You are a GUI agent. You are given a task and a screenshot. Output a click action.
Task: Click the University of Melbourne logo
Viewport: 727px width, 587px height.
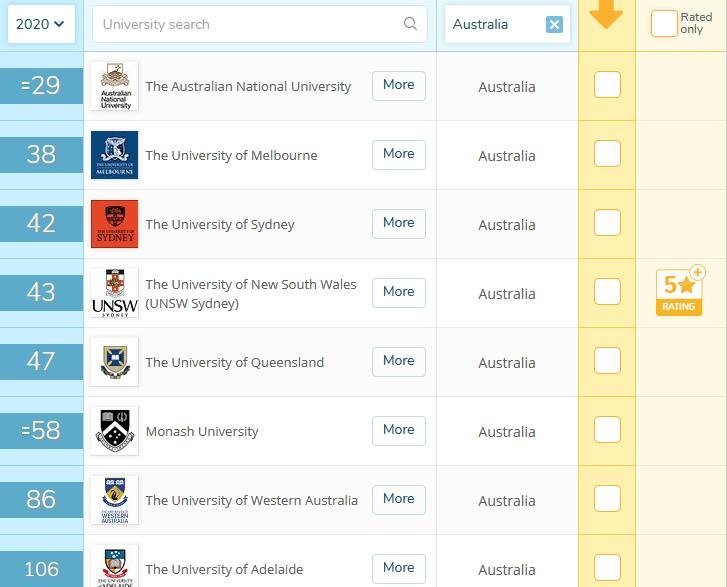pyautogui.click(x=114, y=155)
